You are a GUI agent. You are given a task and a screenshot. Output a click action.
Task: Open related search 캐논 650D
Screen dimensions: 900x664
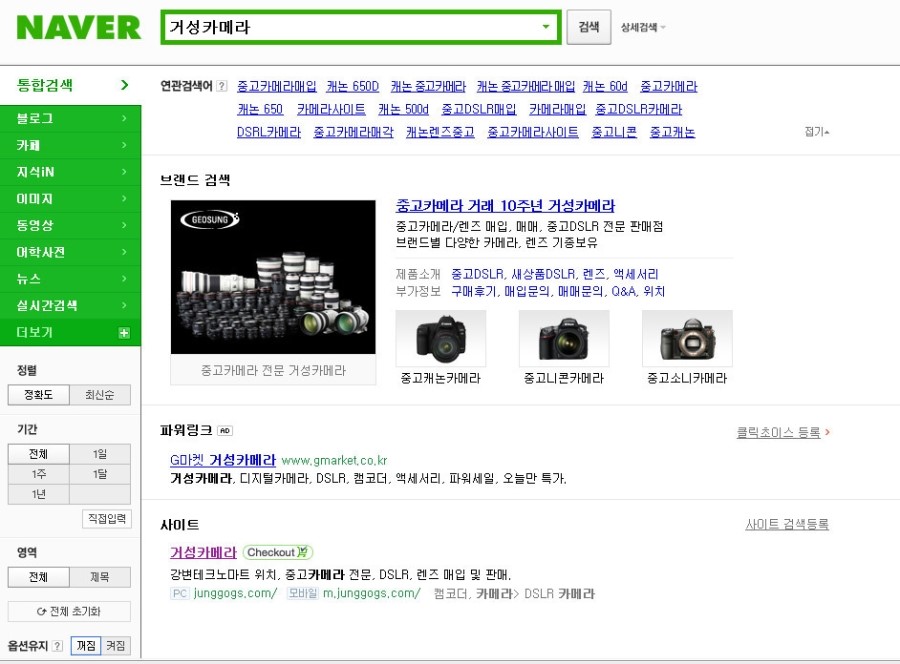(x=352, y=86)
